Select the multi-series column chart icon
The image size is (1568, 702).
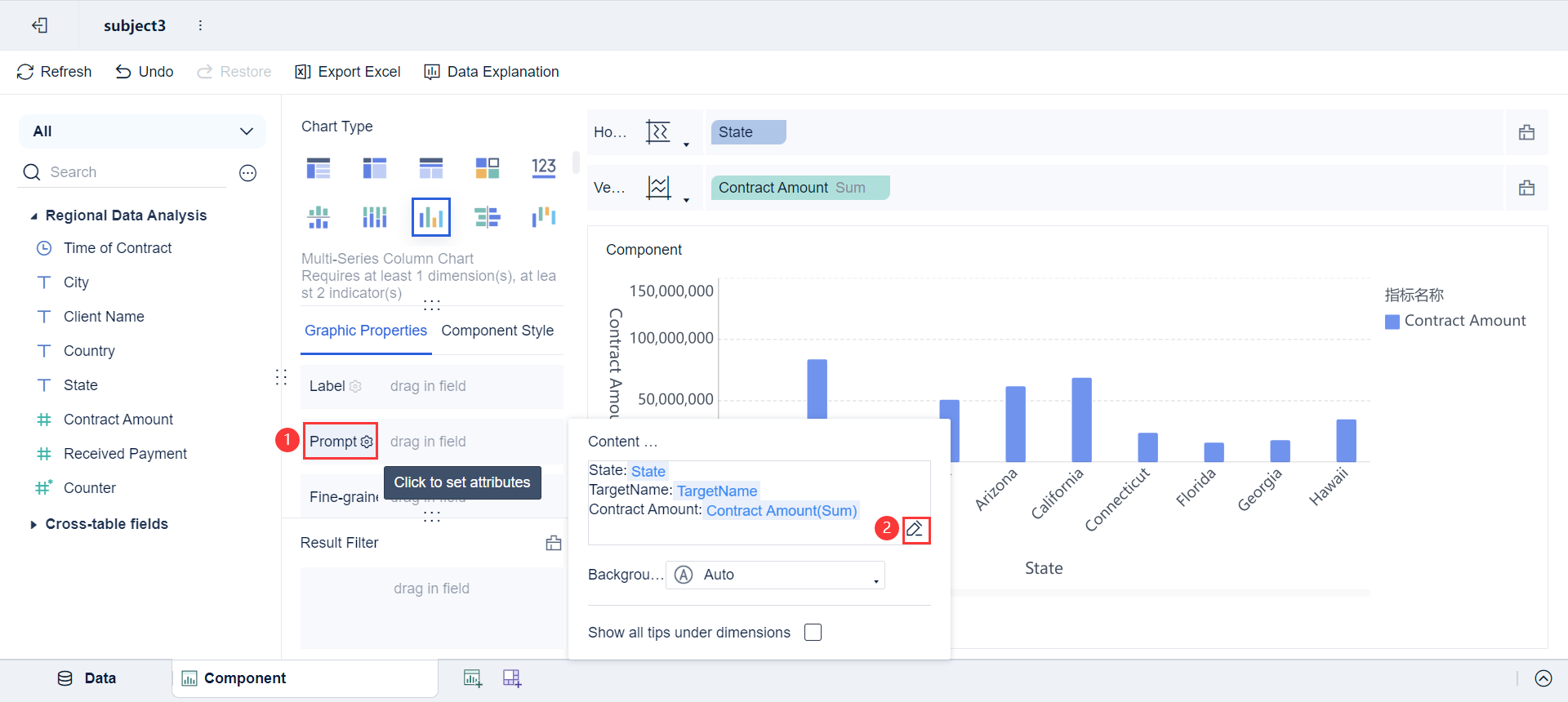click(x=430, y=216)
